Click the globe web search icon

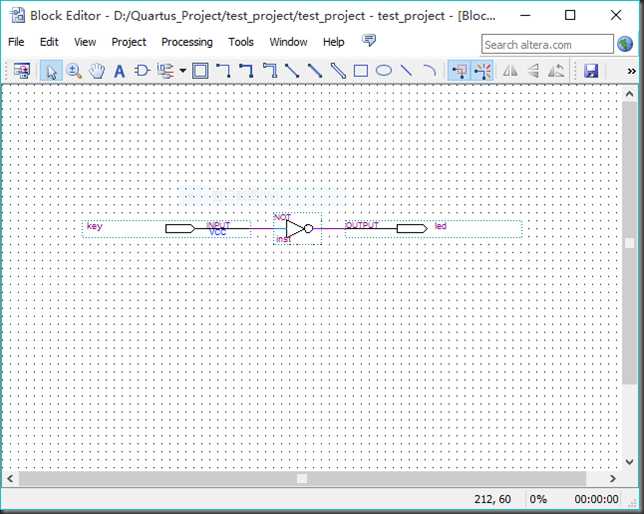coord(625,44)
